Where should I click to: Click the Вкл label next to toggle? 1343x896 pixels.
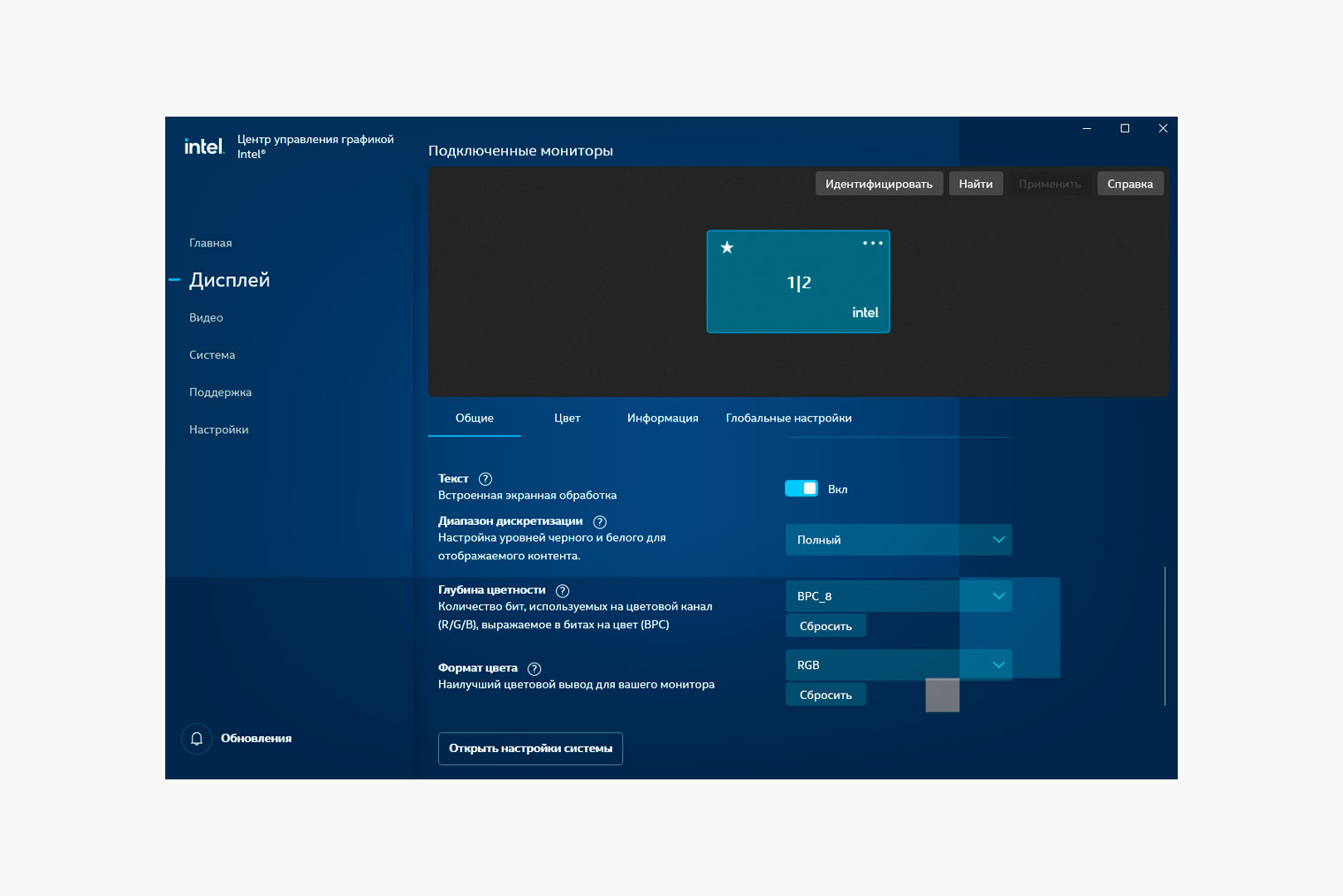coord(838,490)
